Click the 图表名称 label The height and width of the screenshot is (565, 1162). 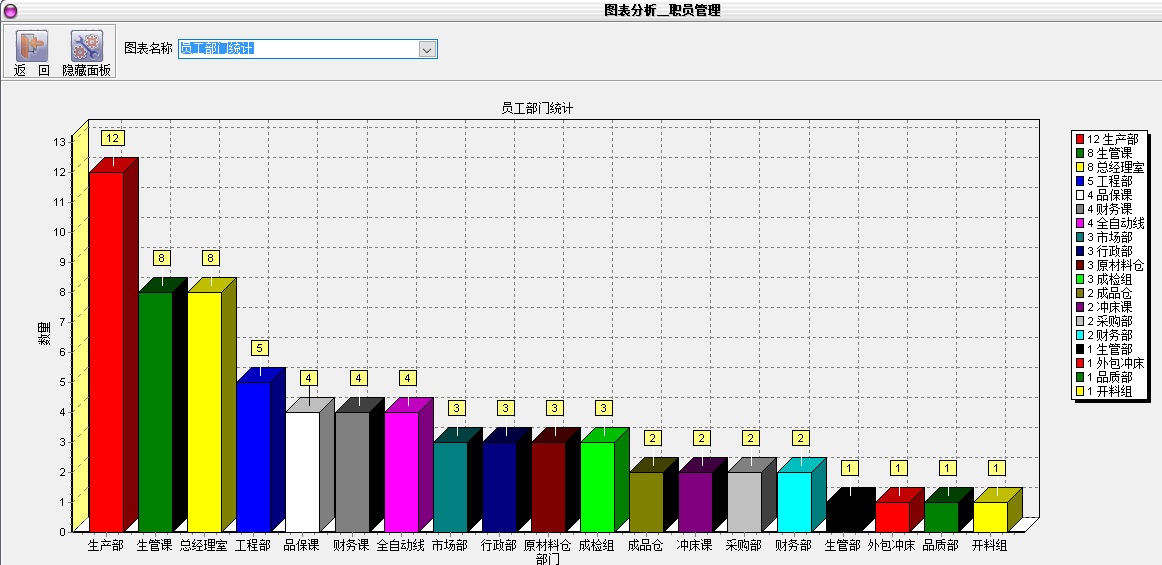coord(148,48)
